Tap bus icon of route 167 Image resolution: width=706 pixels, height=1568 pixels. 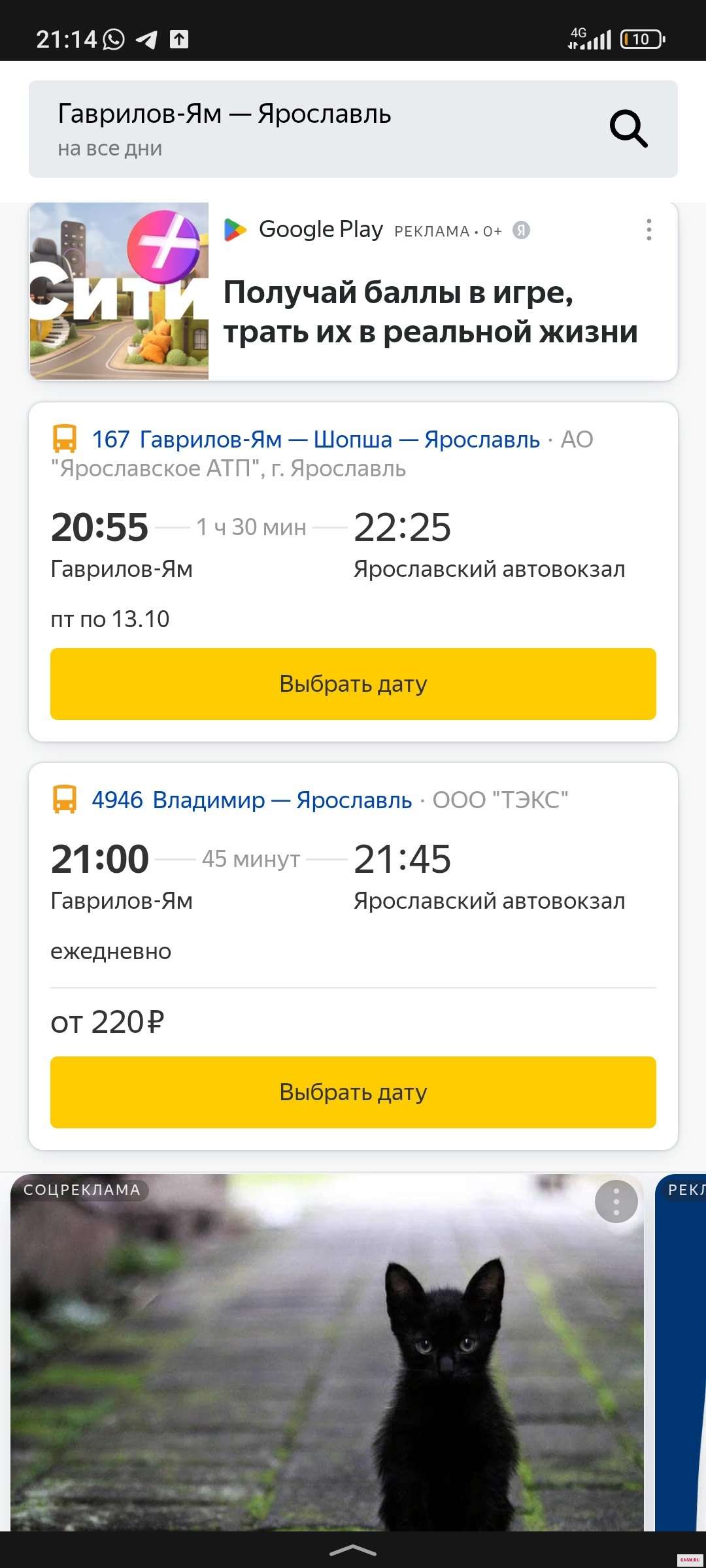[64, 439]
